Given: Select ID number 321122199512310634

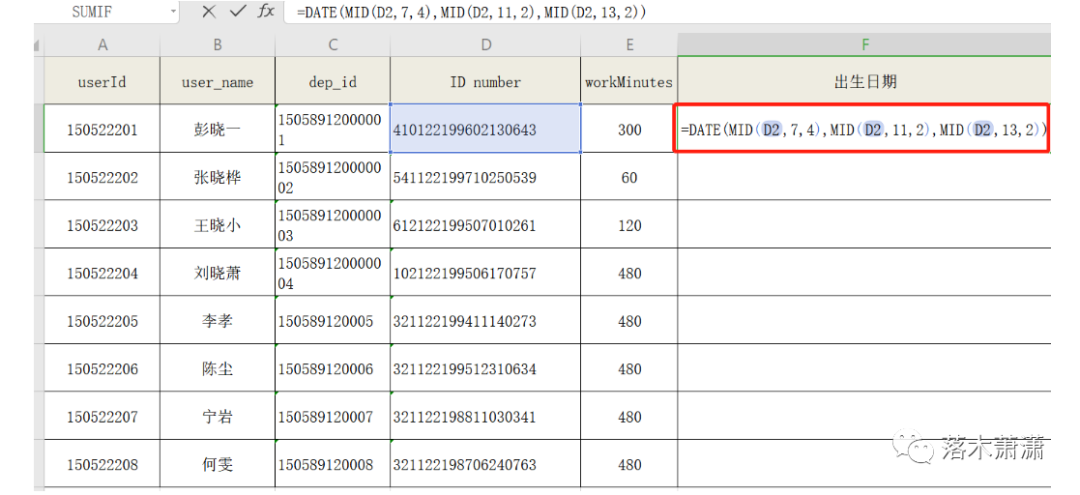Looking at the screenshot, I should click(486, 368).
